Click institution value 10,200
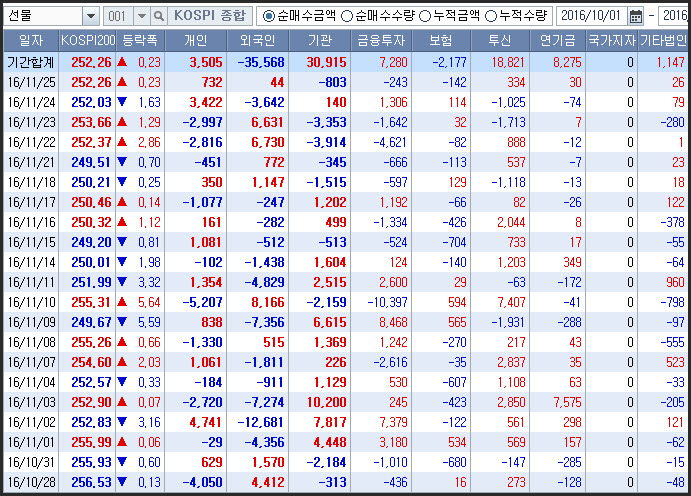The height and width of the screenshot is (496, 691). [327, 402]
